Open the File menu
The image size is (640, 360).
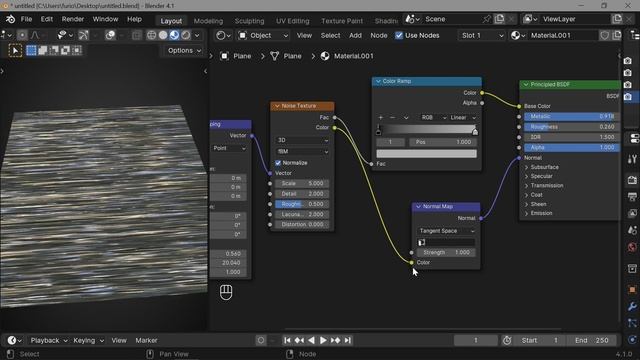pos(26,19)
